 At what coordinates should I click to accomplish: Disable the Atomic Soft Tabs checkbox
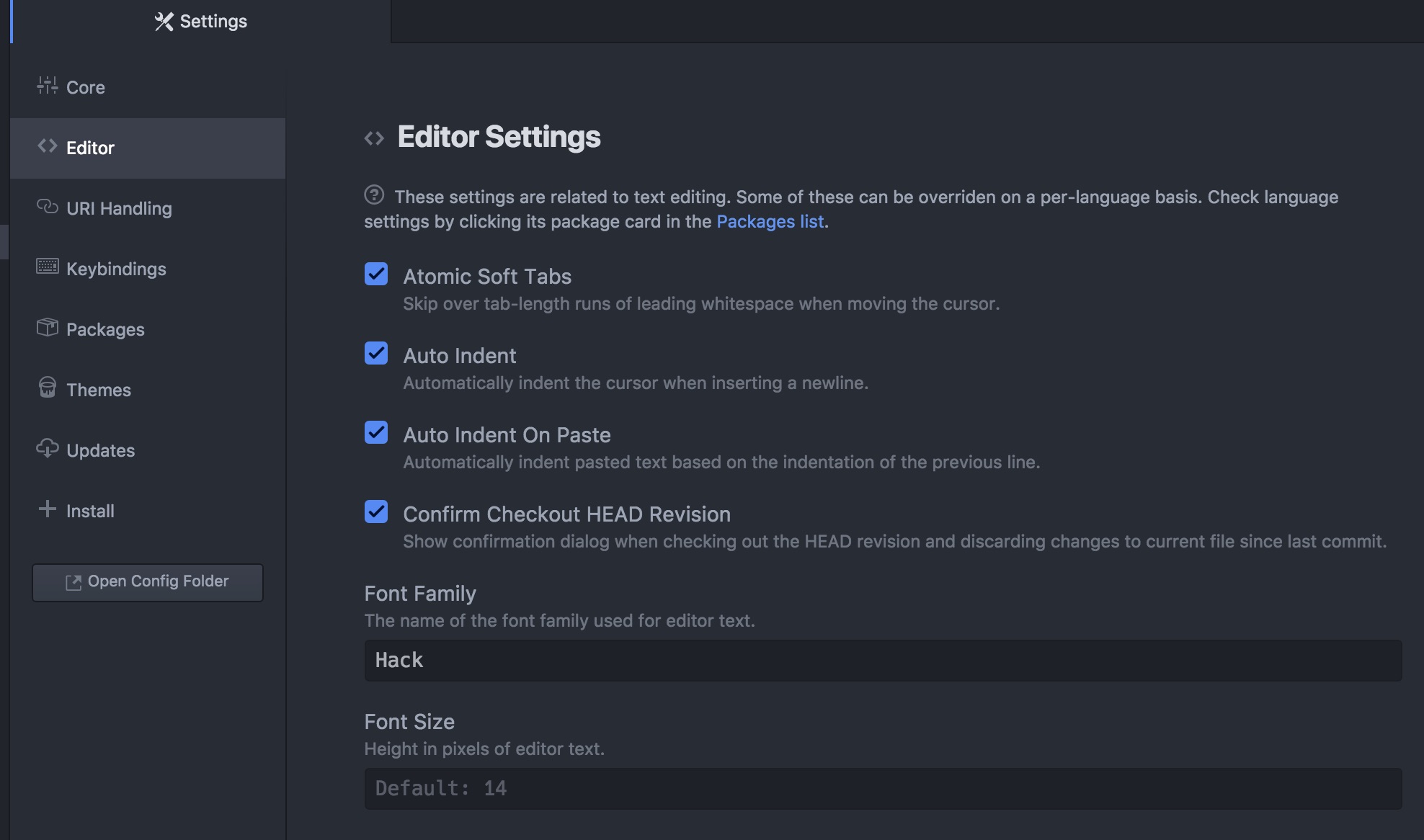(376, 274)
